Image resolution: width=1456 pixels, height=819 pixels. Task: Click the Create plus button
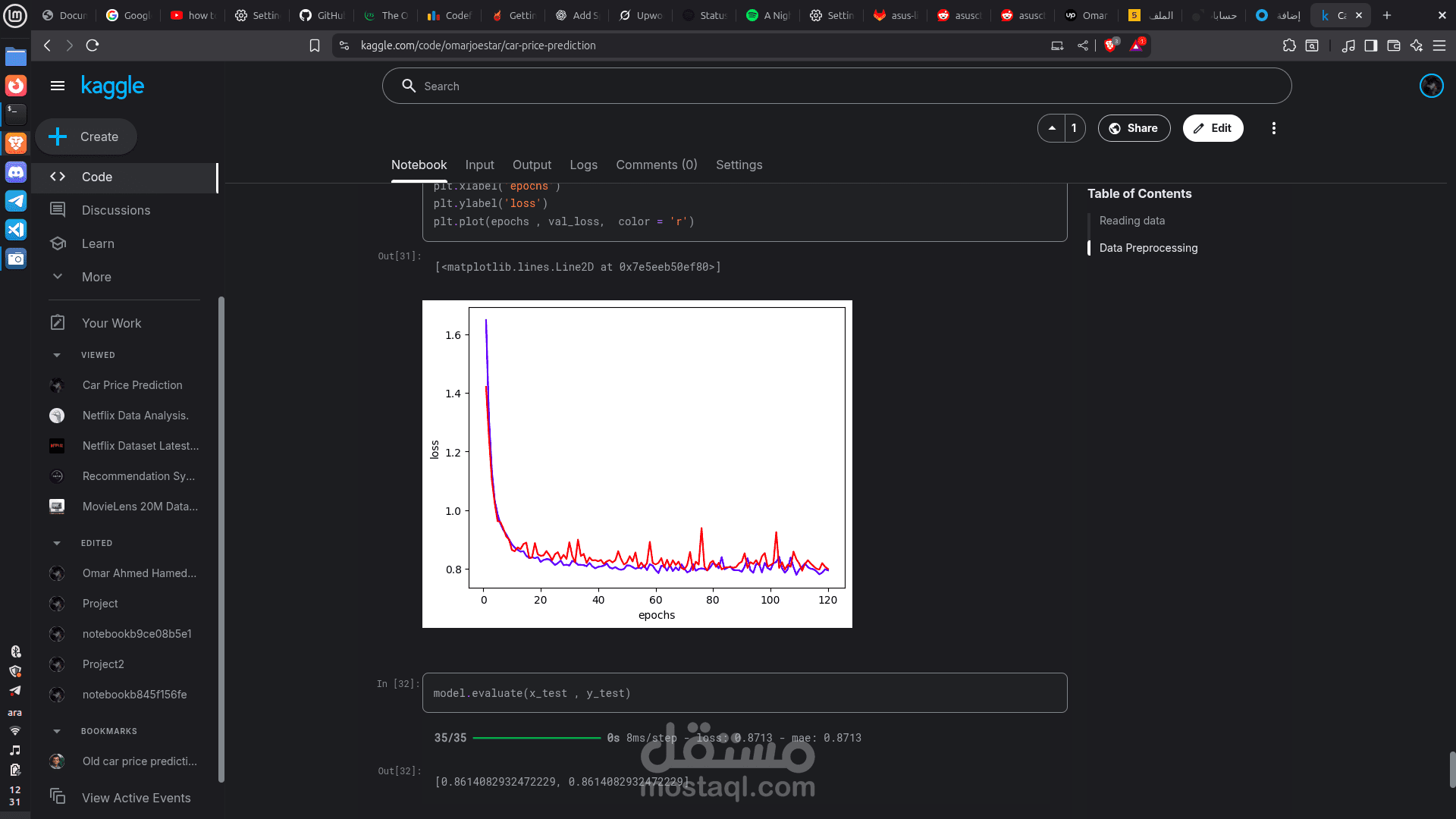point(86,136)
